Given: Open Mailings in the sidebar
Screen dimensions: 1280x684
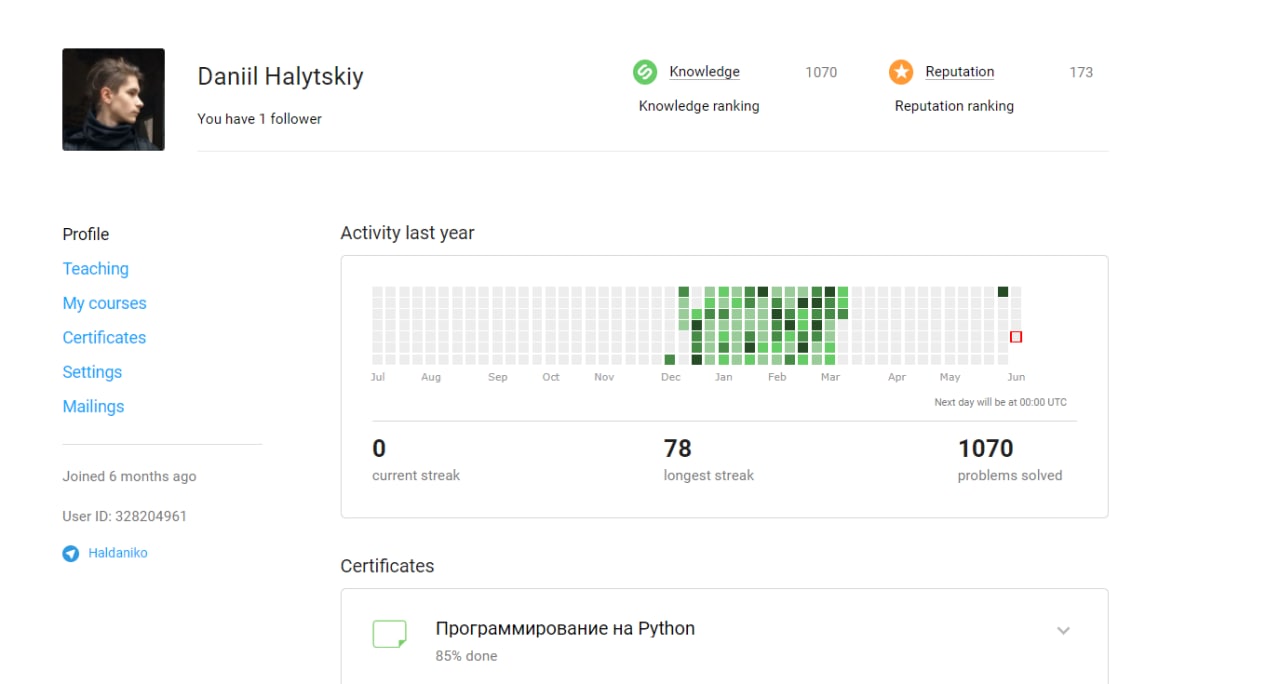Looking at the screenshot, I should (x=93, y=406).
